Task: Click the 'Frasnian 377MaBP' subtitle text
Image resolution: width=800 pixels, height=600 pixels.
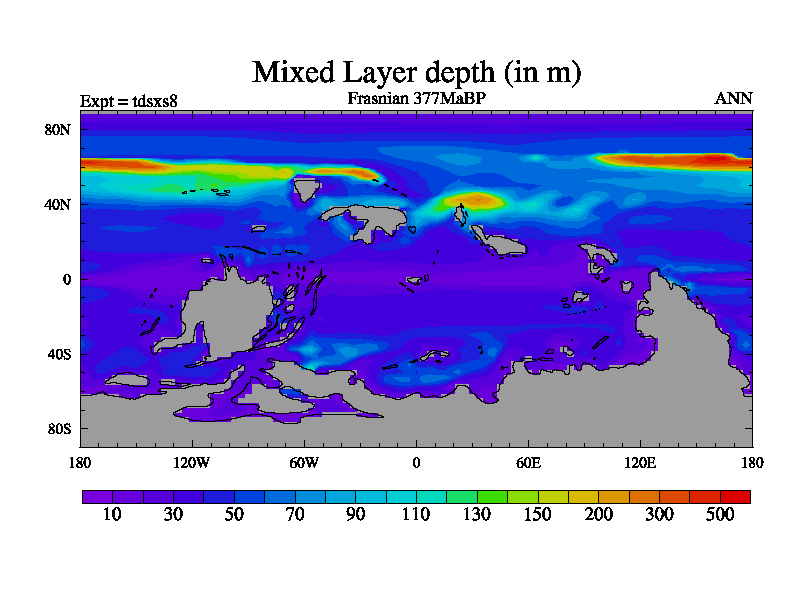Action: tap(416, 98)
